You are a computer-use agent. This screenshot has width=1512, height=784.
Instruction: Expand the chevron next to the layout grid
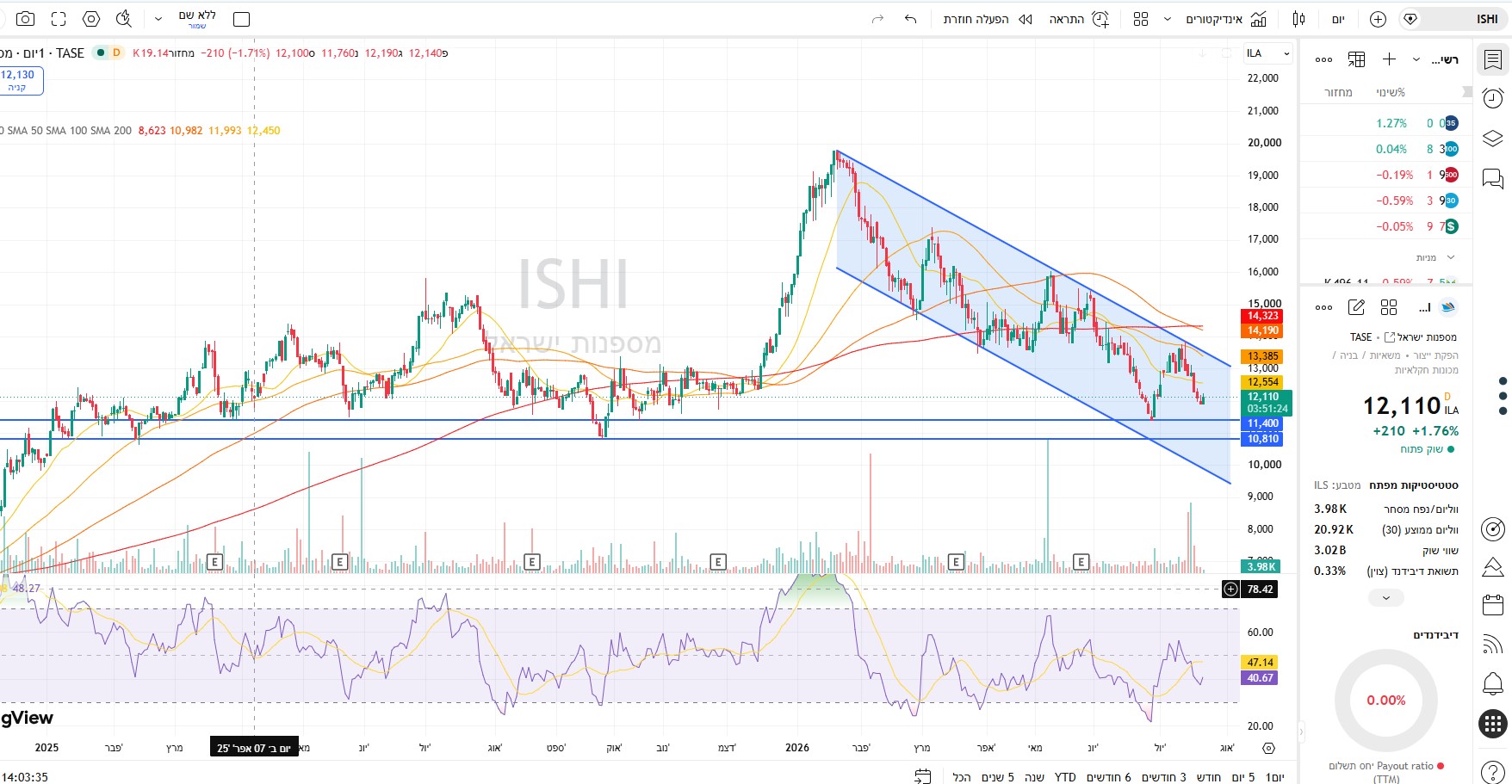pos(1168,19)
